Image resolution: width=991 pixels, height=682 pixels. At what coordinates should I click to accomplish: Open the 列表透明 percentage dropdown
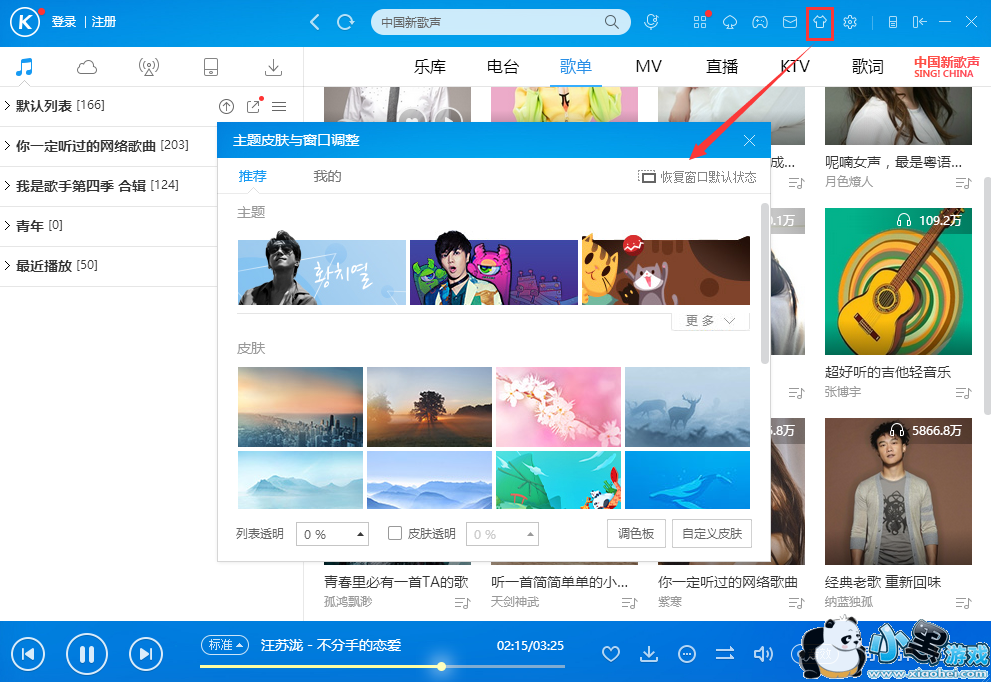coord(333,534)
